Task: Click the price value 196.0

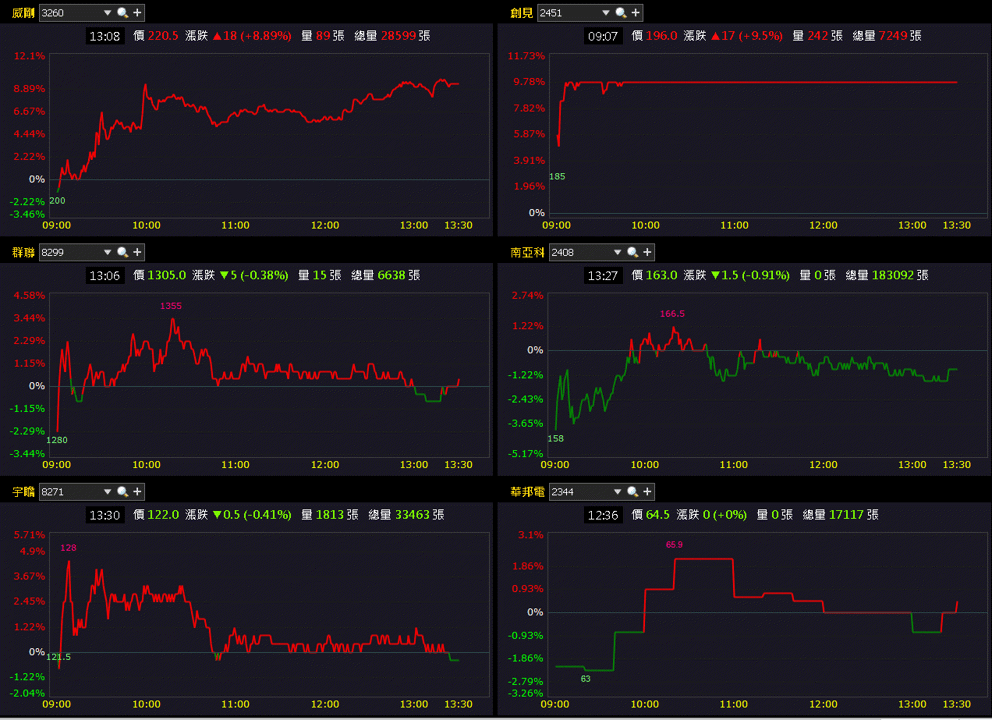Action: pyautogui.click(x=662, y=36)
